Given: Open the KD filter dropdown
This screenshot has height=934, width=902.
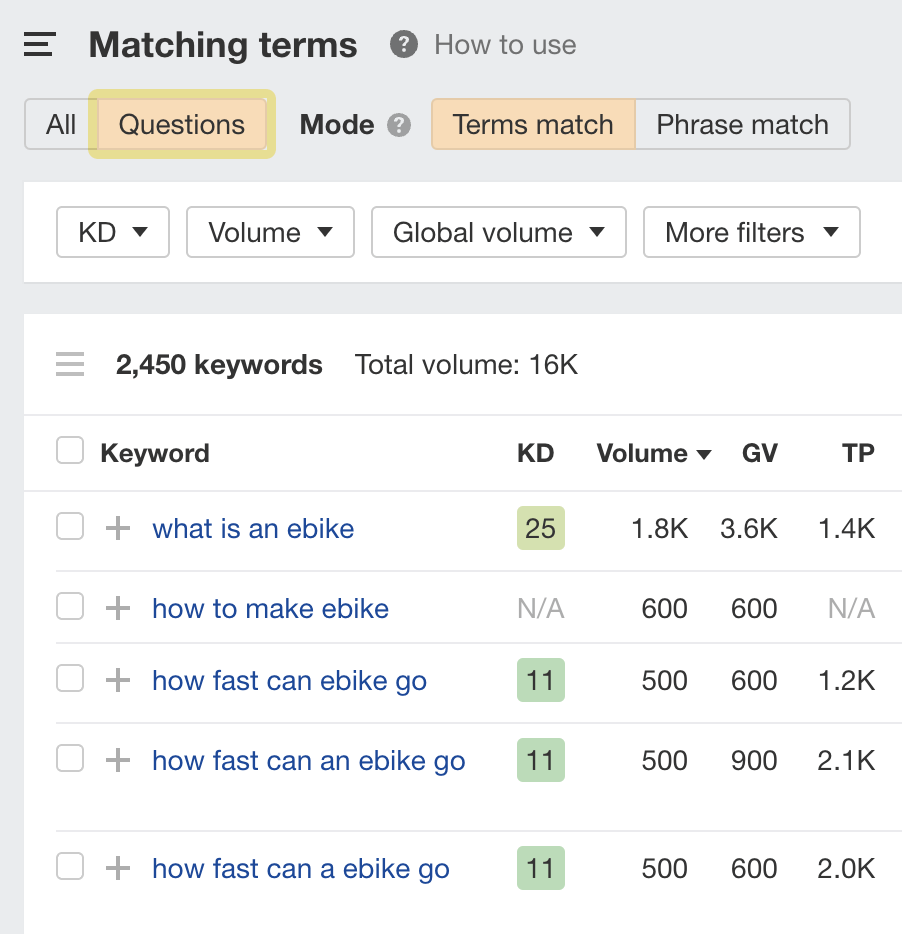Looking at the screenshot, I should pos(112,232).
